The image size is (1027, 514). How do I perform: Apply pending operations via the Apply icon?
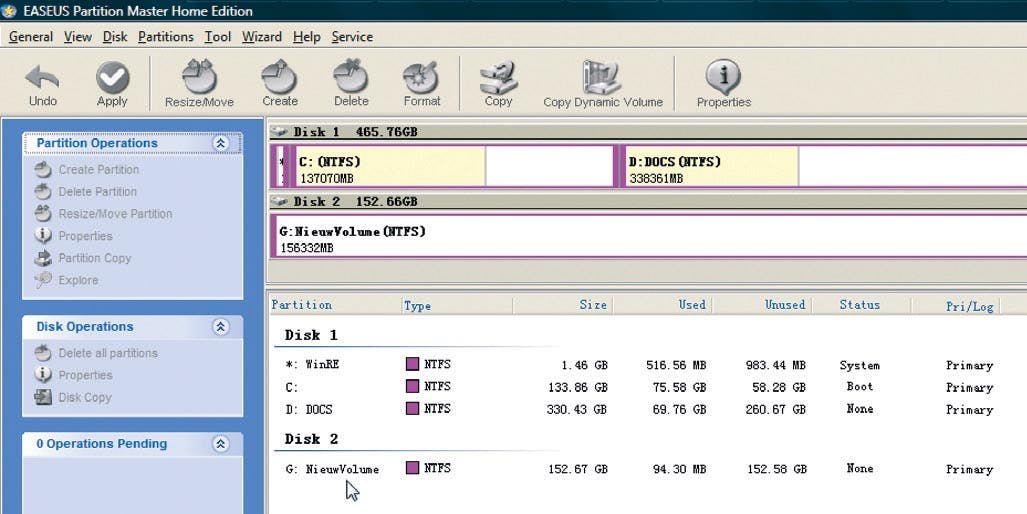[112, 78]
